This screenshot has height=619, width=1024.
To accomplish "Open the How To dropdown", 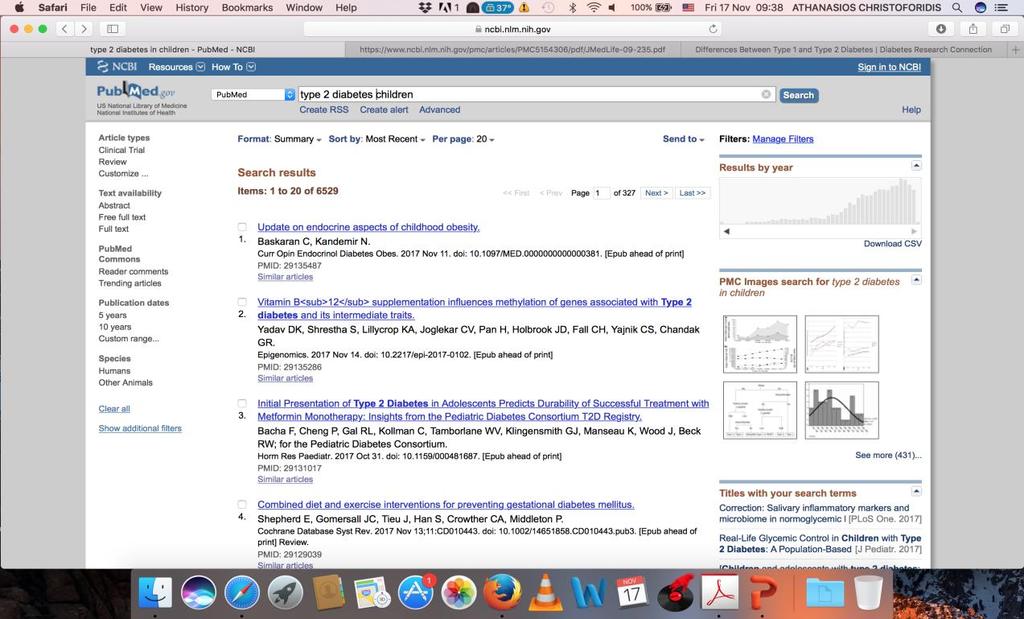I will [x=233, y=67].
